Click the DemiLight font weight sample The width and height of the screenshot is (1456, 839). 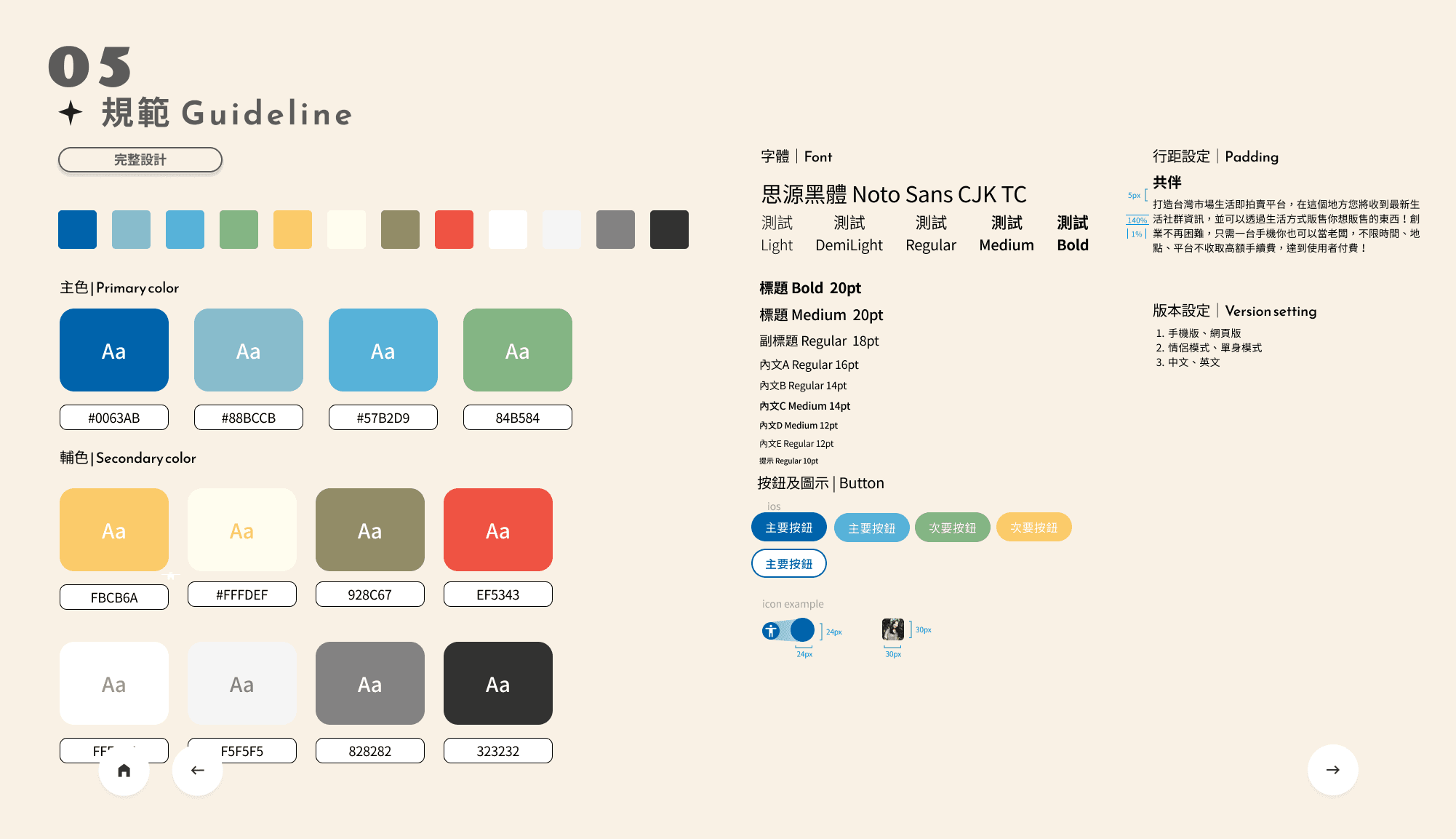(x=849, y=234)
